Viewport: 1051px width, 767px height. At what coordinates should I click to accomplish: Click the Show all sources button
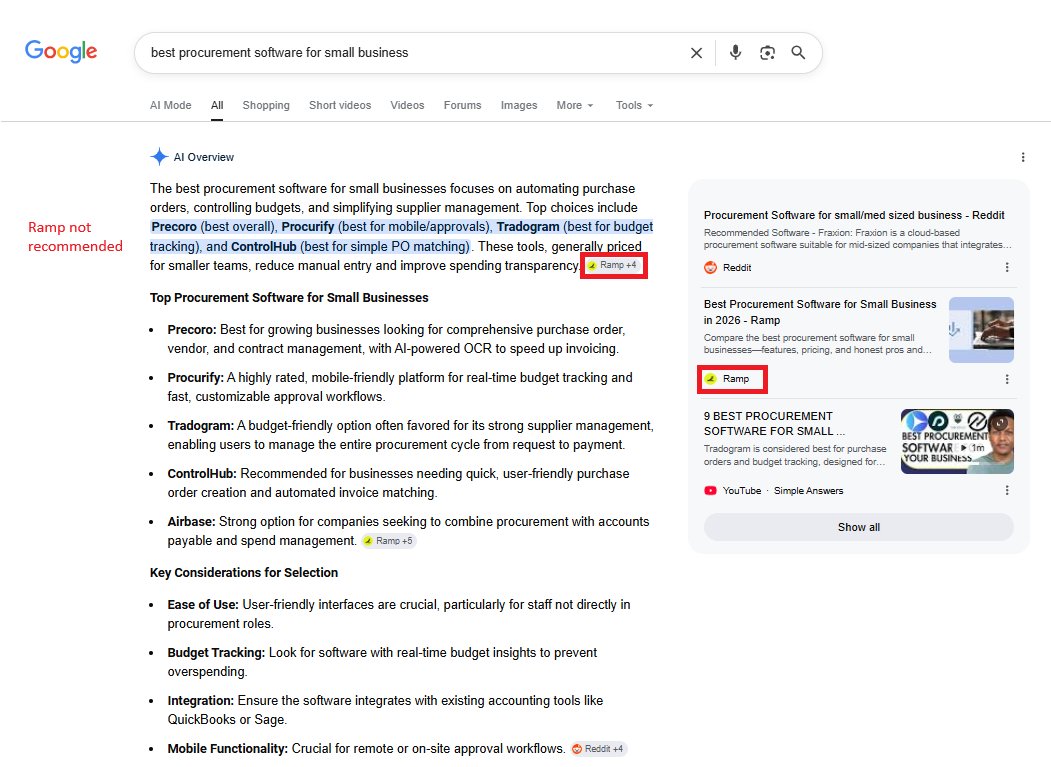[859, 527]
